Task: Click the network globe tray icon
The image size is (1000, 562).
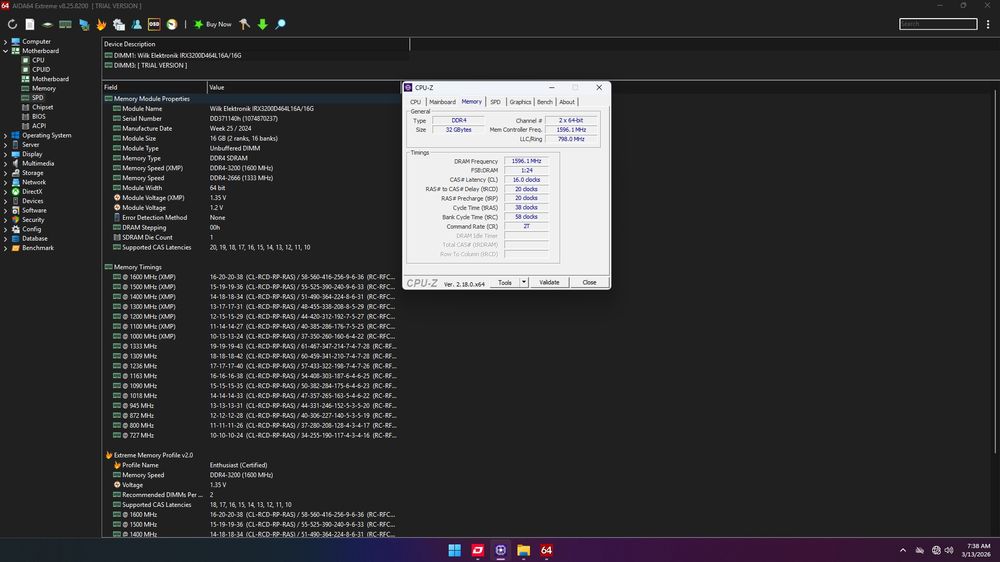Action: (936, 550)
